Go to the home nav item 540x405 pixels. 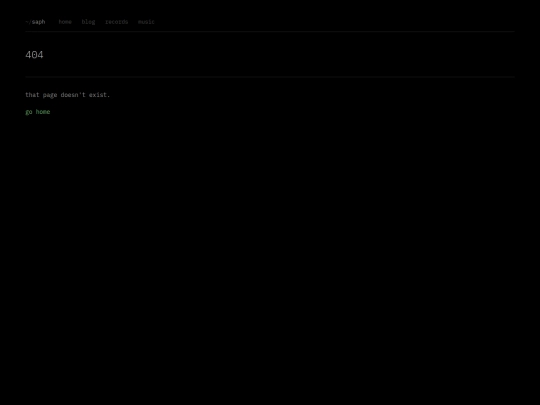tap(65, 22)
